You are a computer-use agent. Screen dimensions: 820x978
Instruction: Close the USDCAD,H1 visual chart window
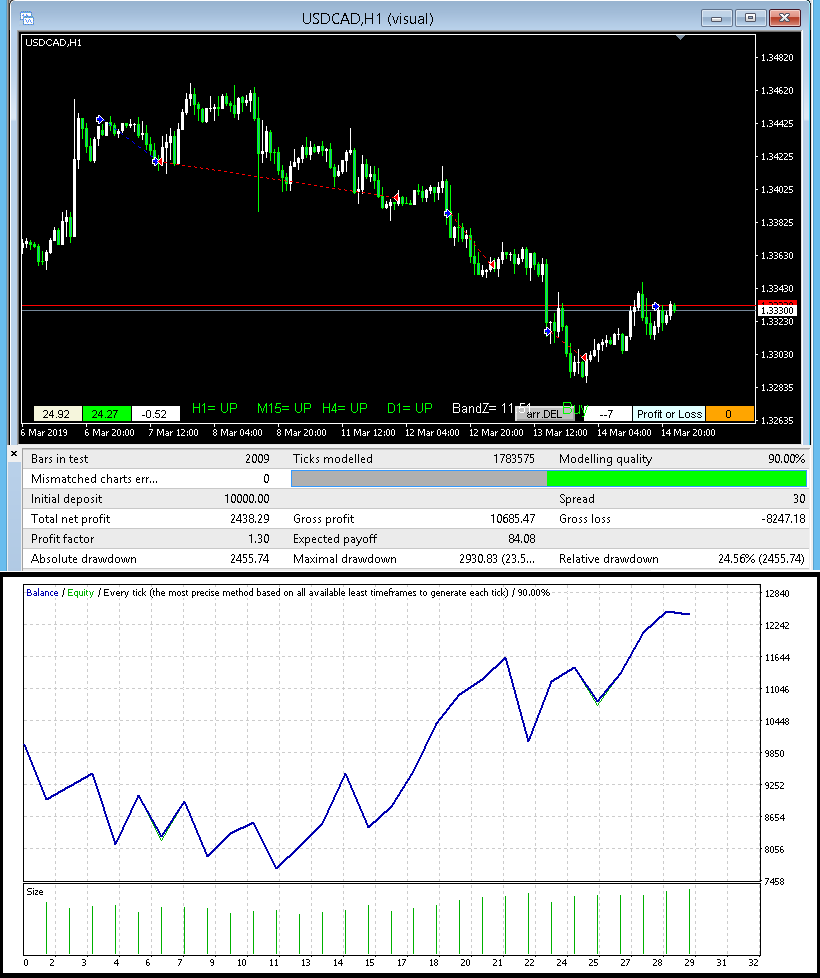coord(784,18)
